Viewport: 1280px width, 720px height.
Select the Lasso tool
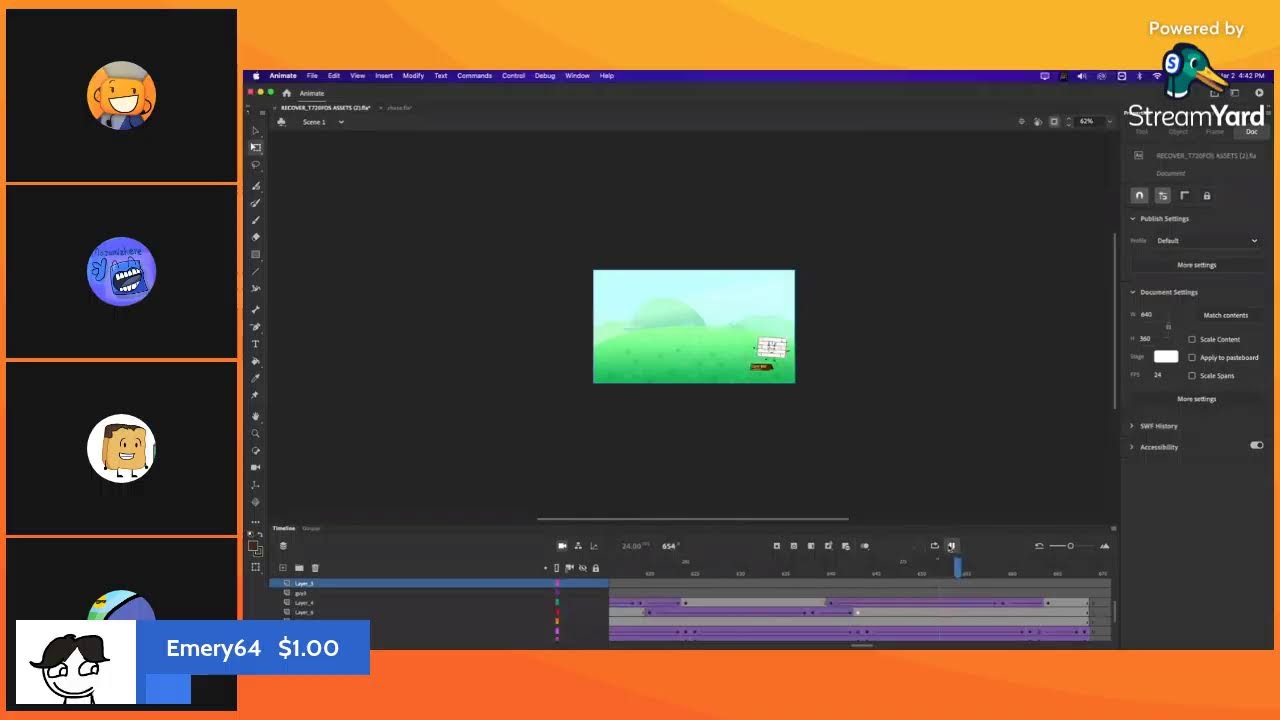pos(255,164)
